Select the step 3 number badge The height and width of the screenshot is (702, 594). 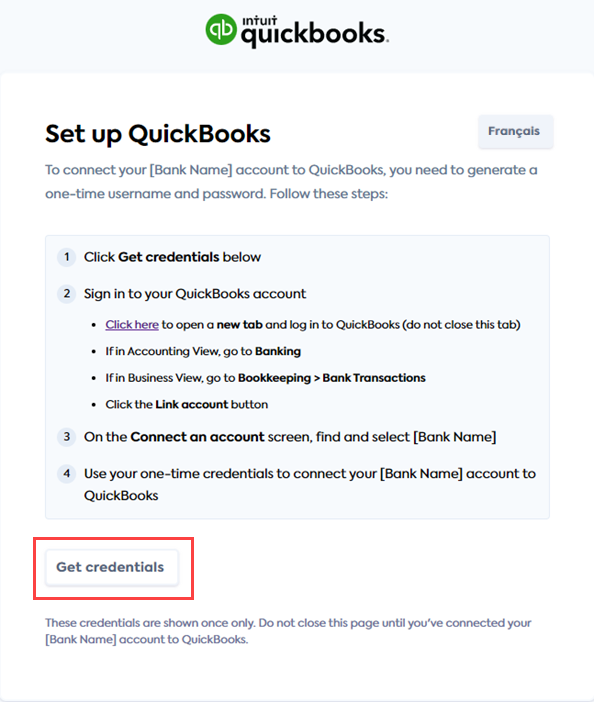pos(67,437)
